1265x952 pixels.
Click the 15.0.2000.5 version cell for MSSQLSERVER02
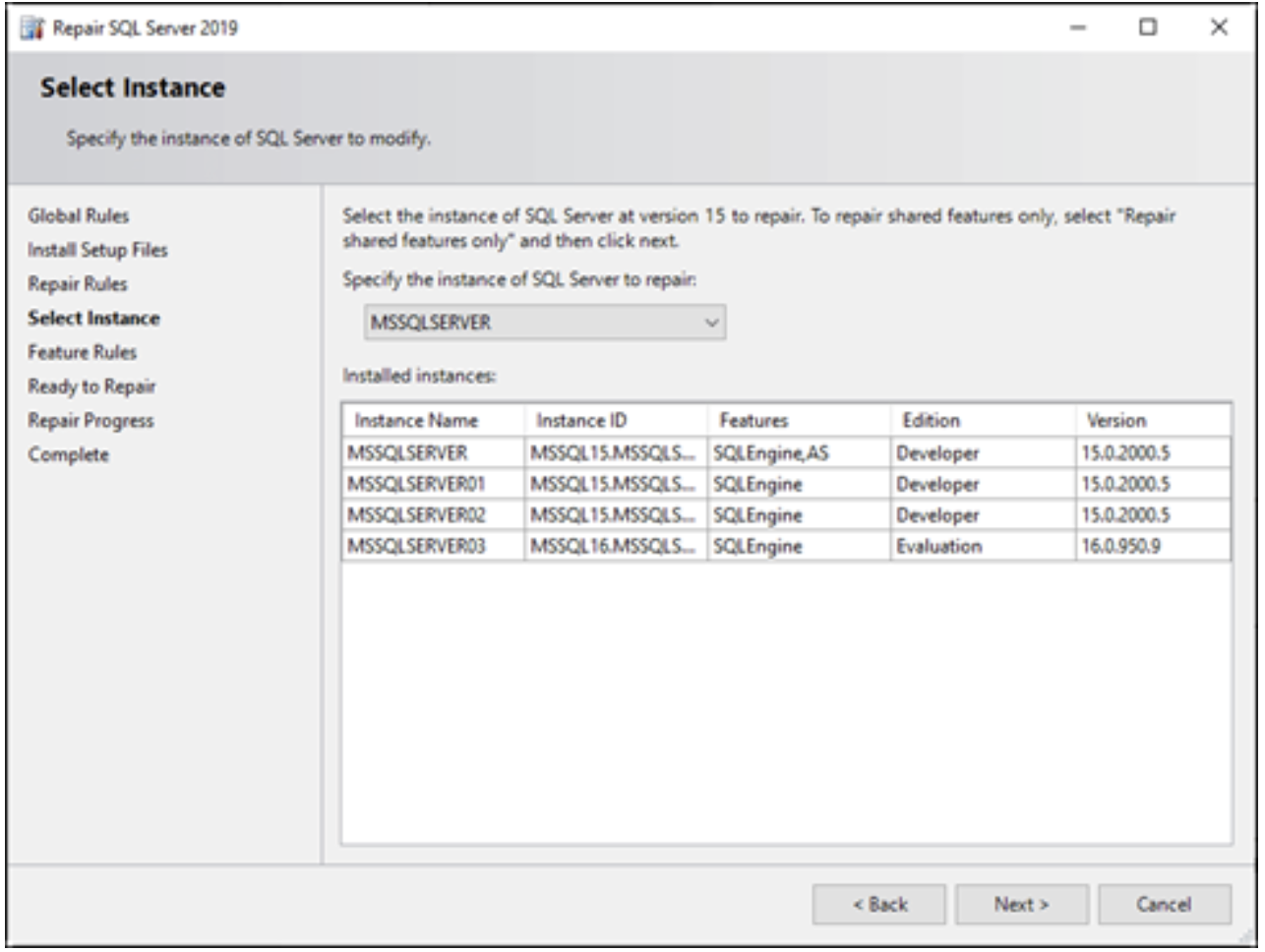1153,515
